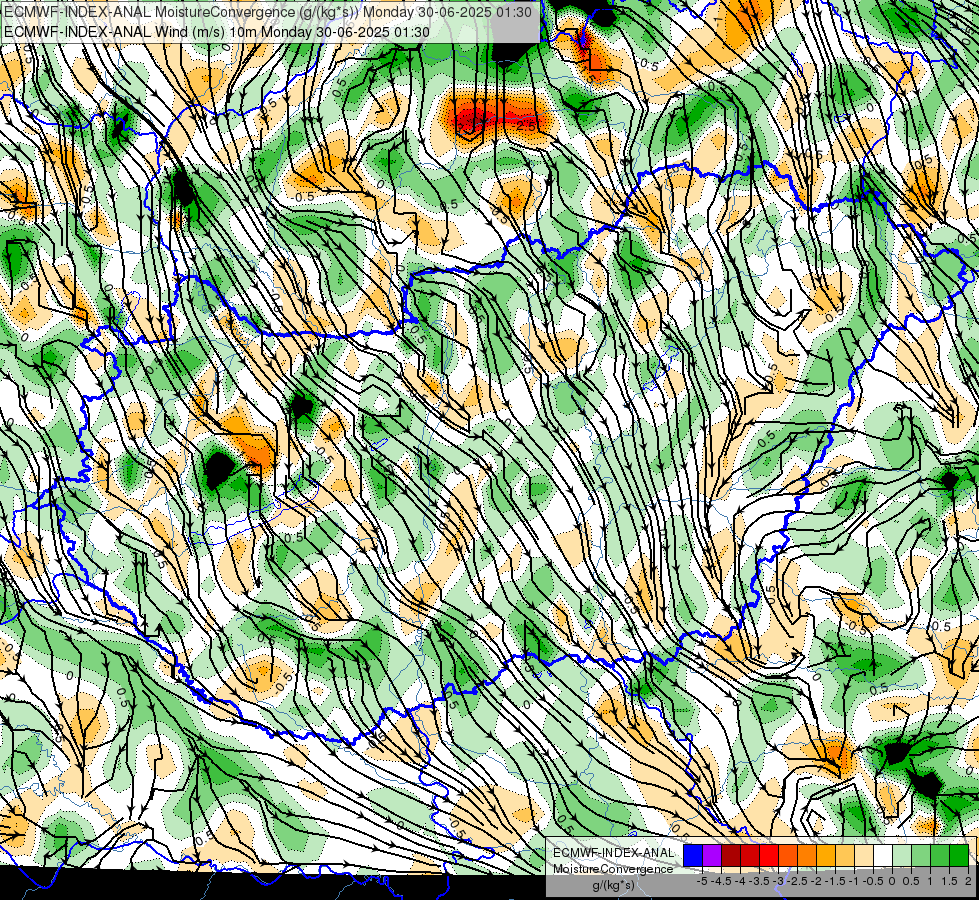Click the legend text 'MoistureConvergence'
This screenshot has height=900, width=979.
pyautogui.click(x=613, y=869)
